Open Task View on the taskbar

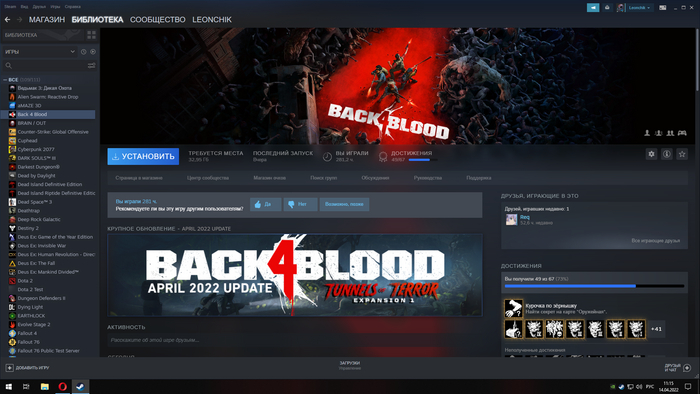[x=26, y=386]
